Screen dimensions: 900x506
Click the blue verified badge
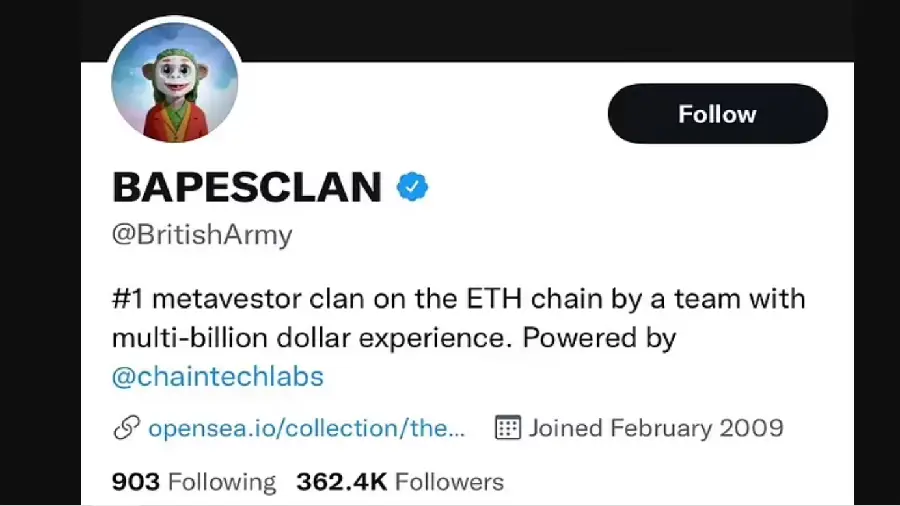(x=413, y=187)
